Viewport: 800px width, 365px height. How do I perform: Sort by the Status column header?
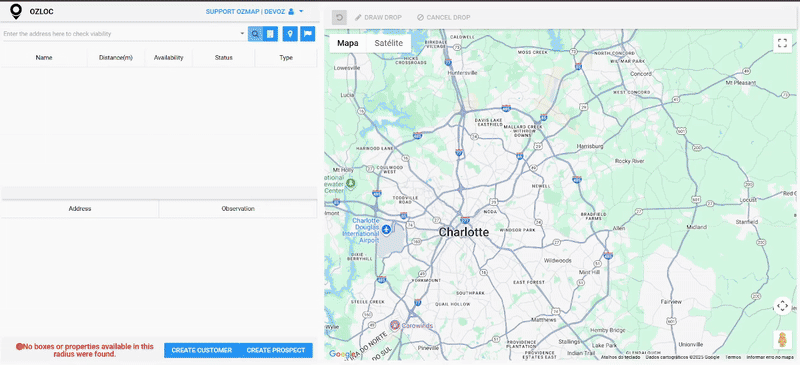(223, 58)
